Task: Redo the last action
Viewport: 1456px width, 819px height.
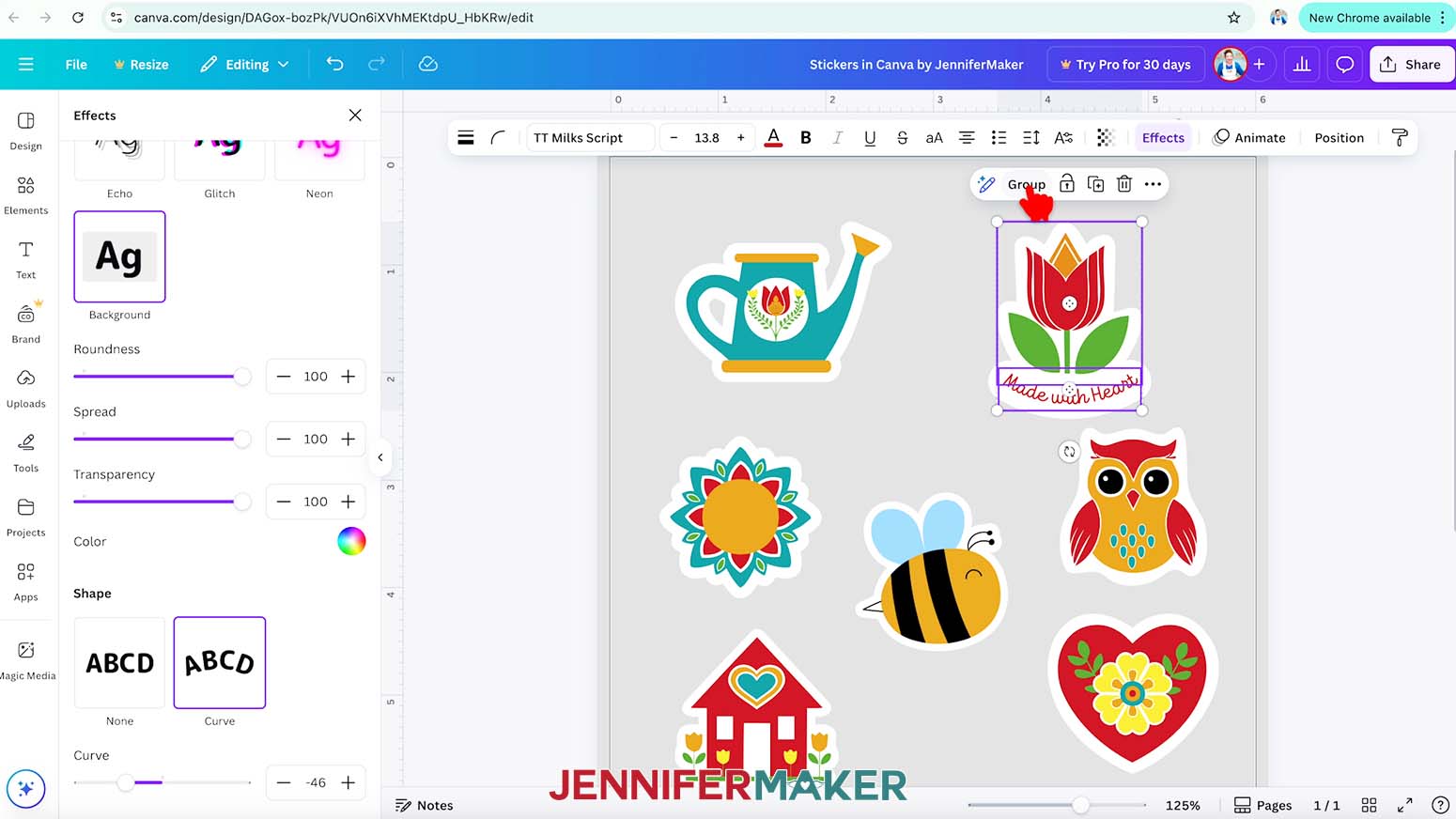Action: click(377, 64)
